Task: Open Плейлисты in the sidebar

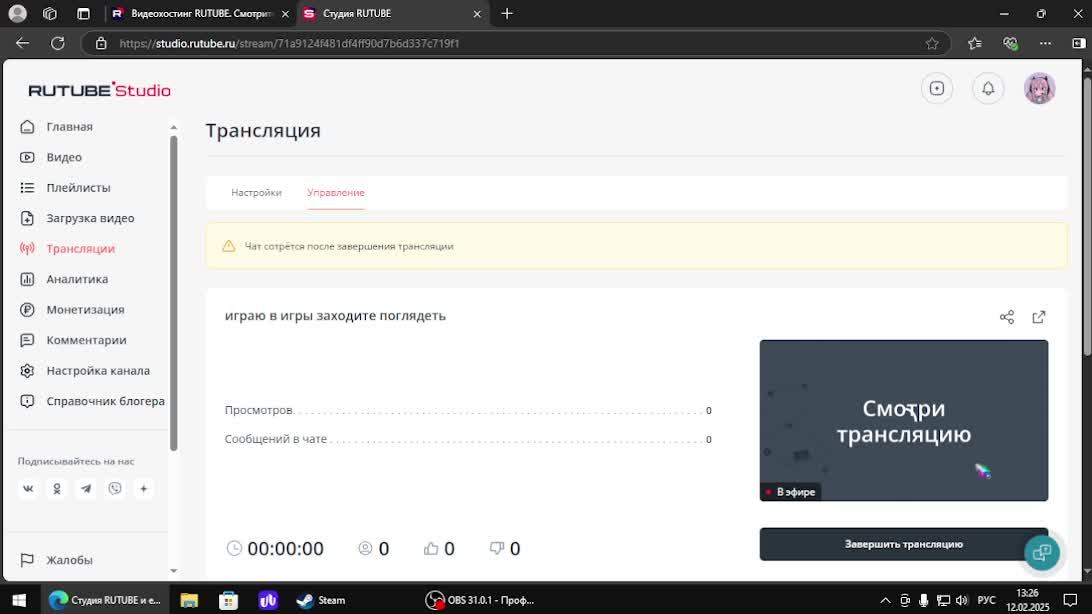Action: coord(78,188)
